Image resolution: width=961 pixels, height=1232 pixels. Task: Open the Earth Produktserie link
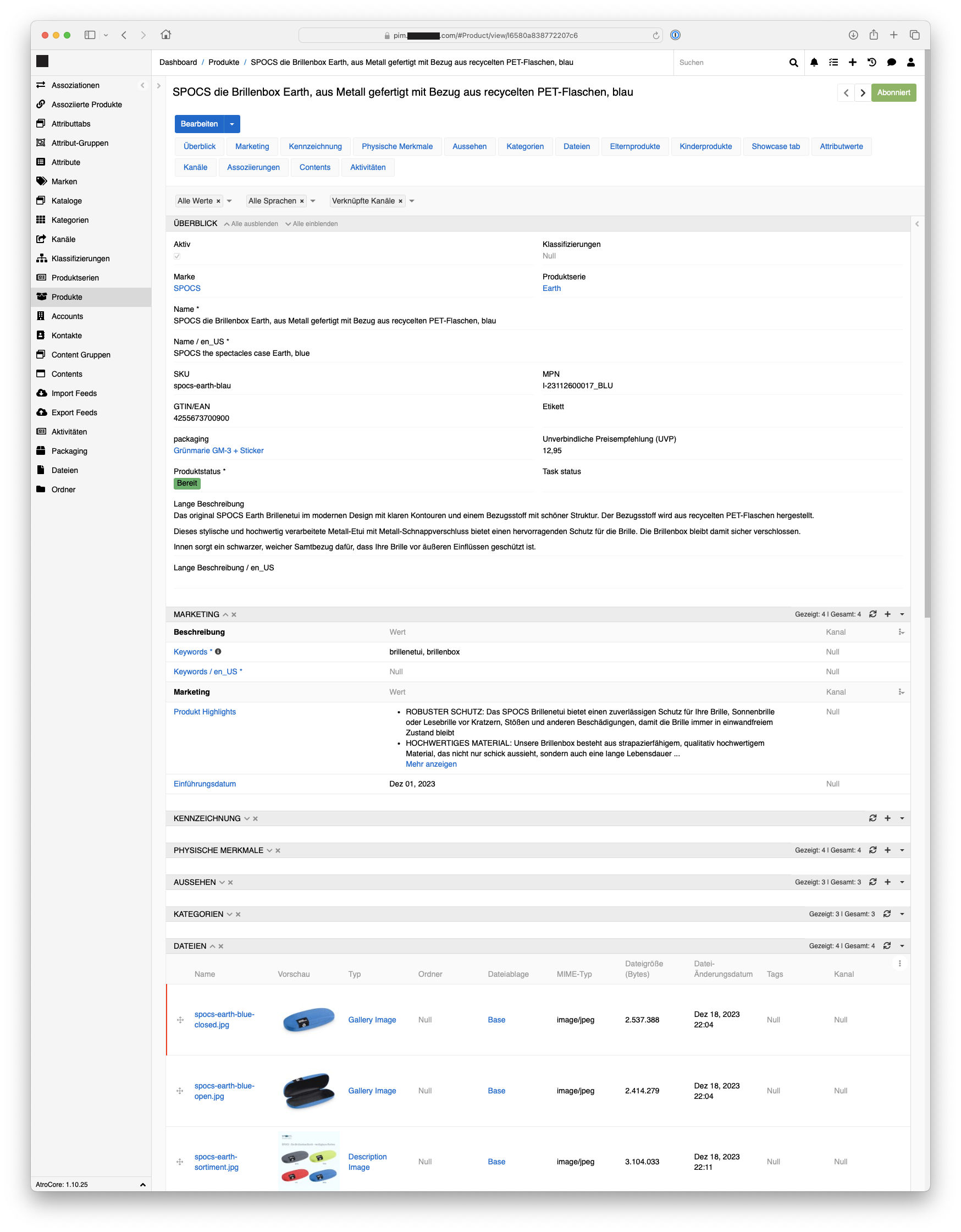[x=551, y=288]
